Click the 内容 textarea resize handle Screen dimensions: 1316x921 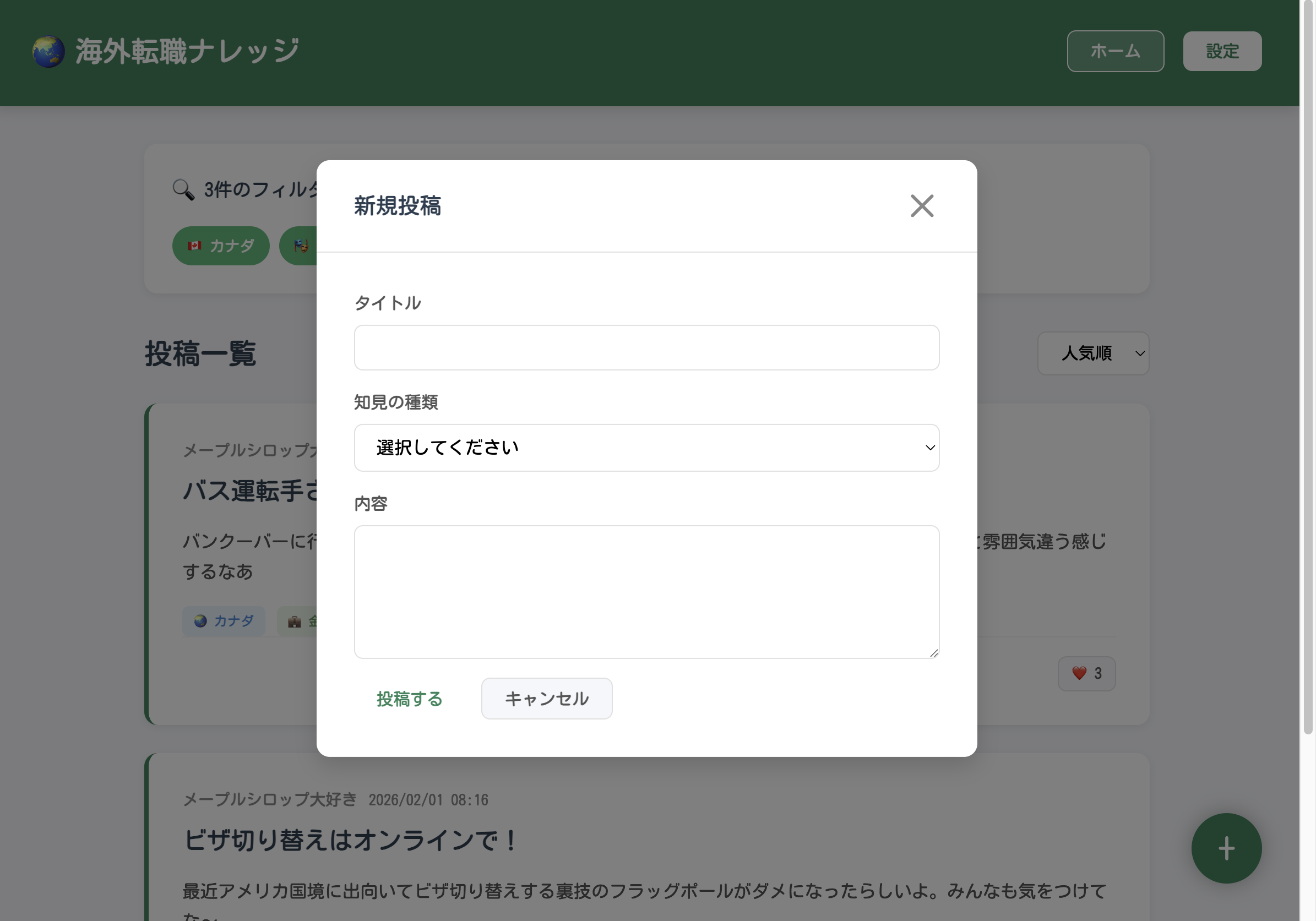point(934,653)
